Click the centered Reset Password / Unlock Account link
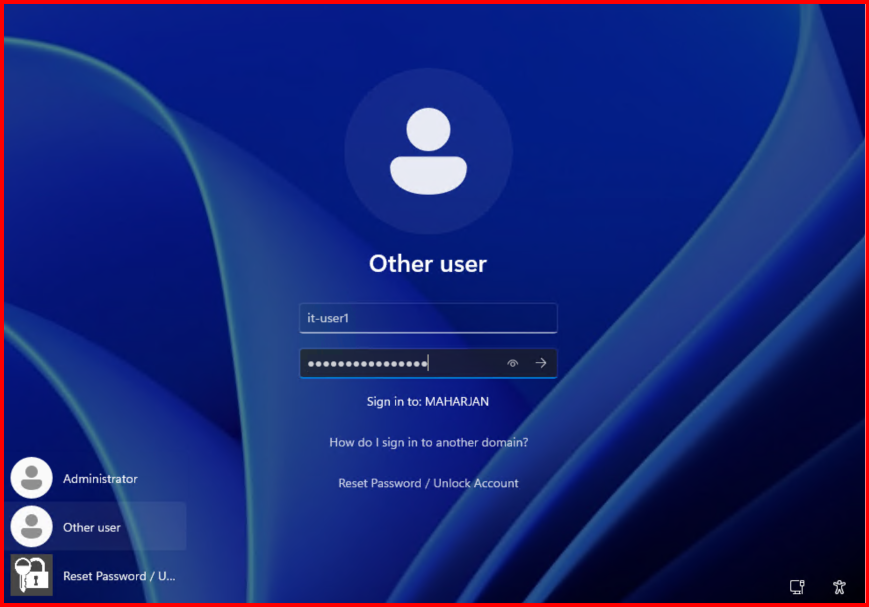Image resolution: width=869 pixels, height=607 pixels. point(428,483)
